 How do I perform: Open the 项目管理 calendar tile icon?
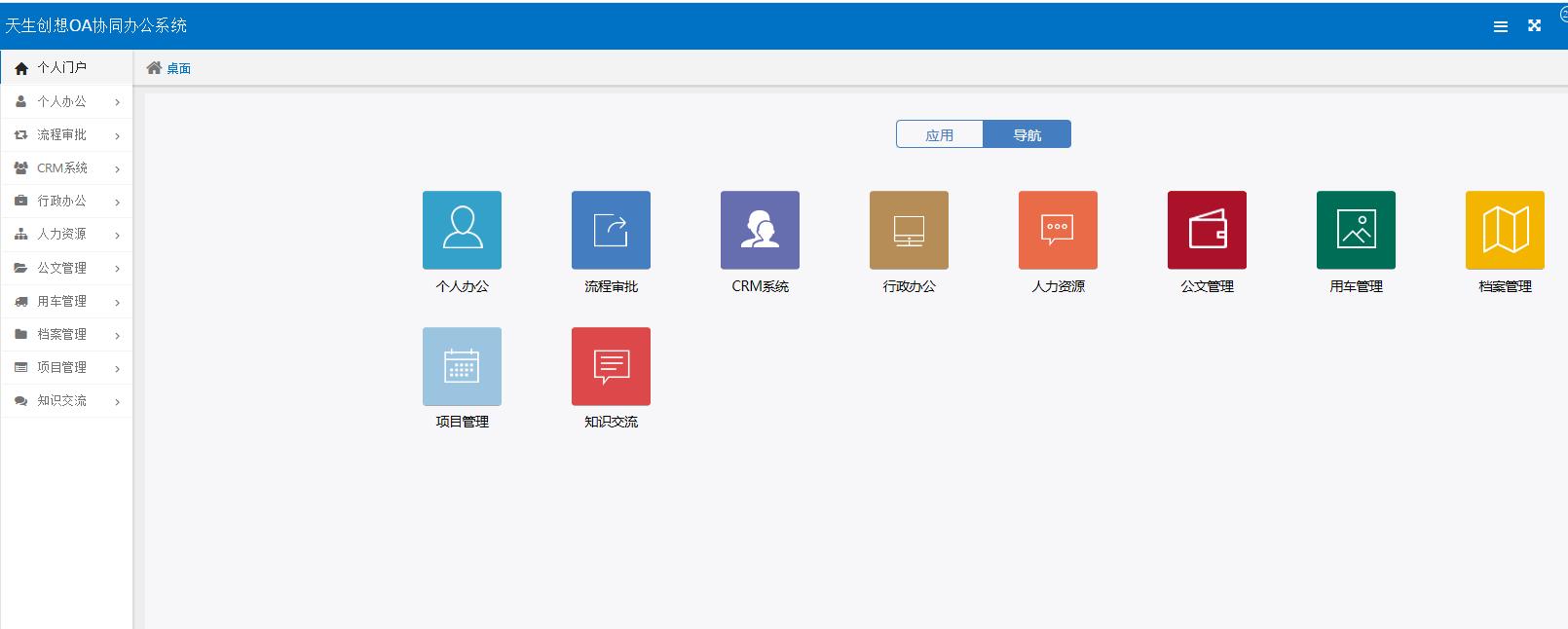tap(462, 366)
